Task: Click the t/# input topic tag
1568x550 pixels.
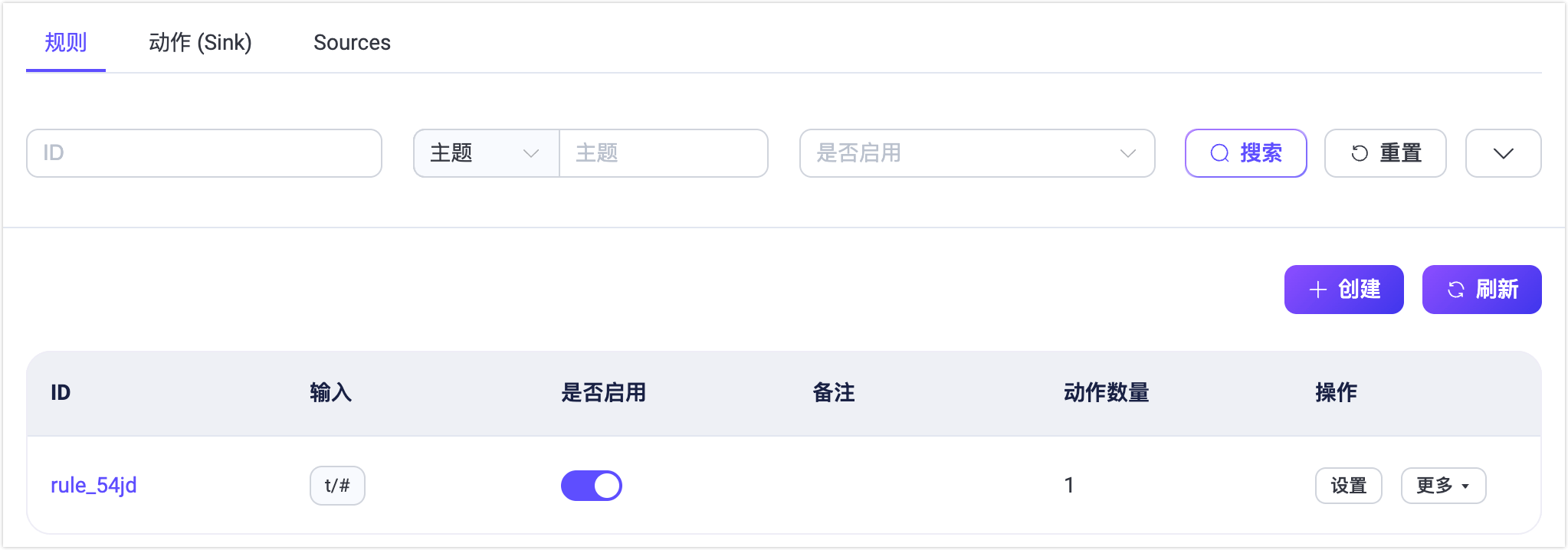Action: 337,486
